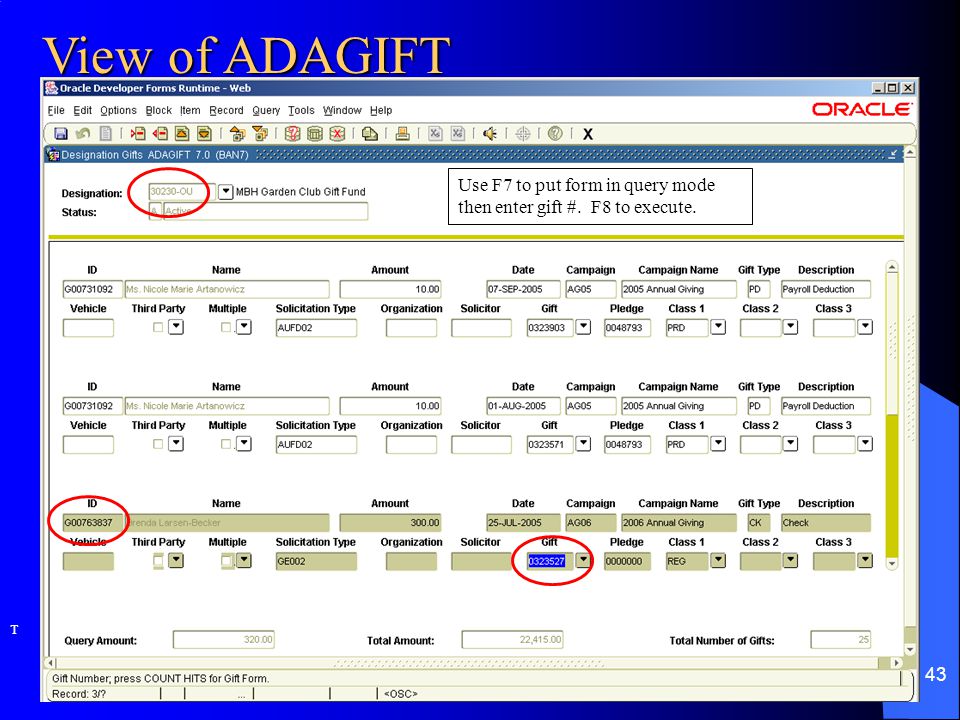Toggle Multiple checkbox for gift 0323903
The height and width of the screenshot is (720, 960).
tap(226, 328)
